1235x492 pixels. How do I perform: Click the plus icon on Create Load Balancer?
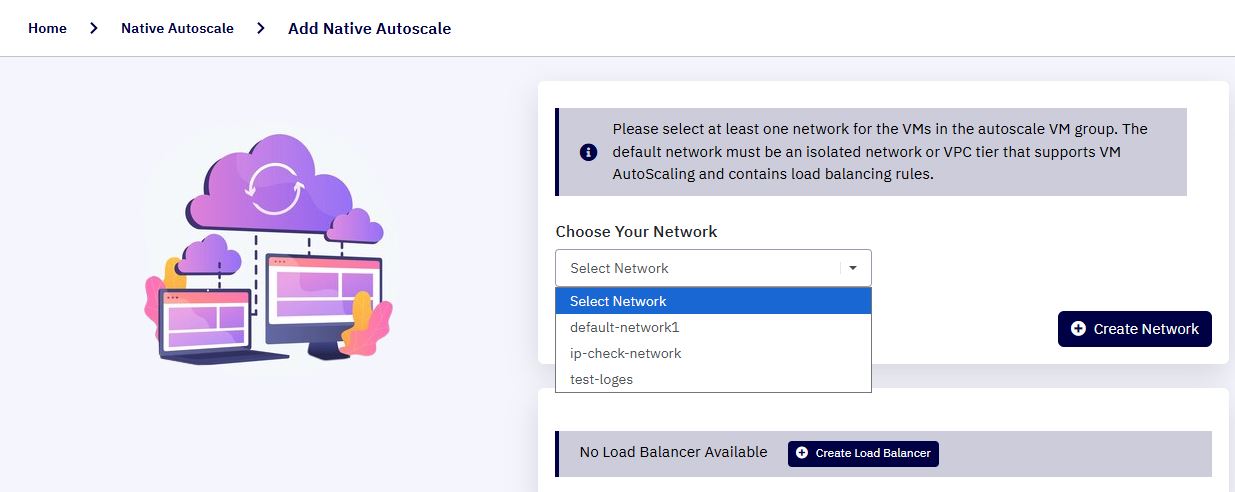[x=802, y=453]
